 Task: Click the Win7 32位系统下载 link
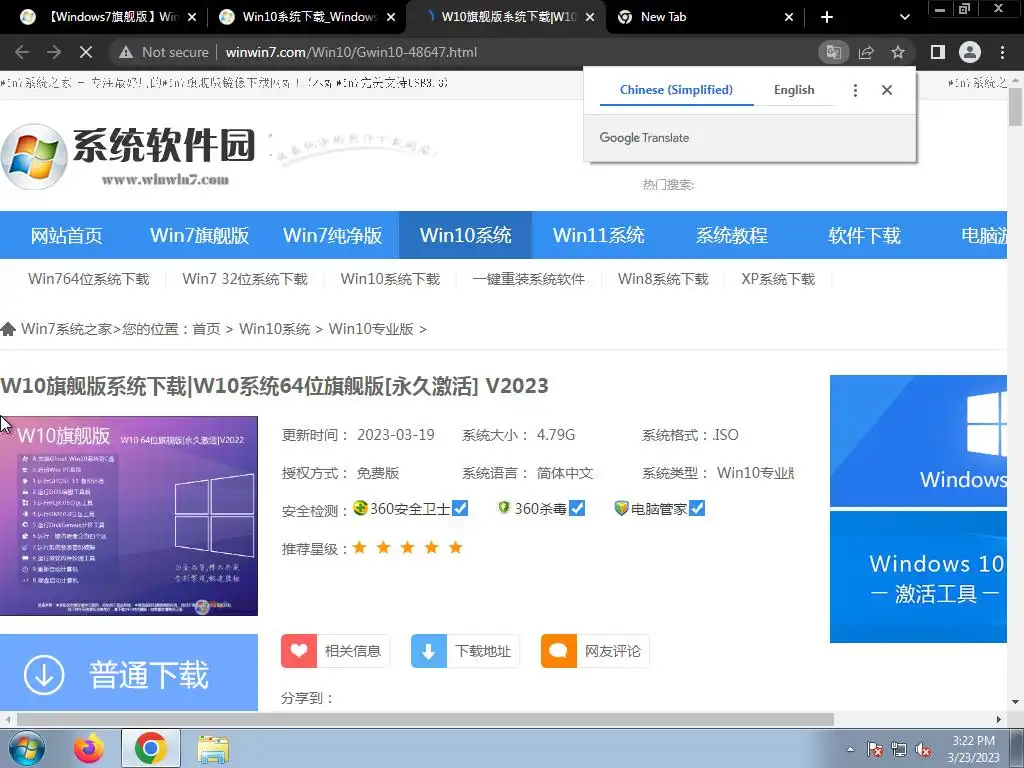[x=245, y=279]
